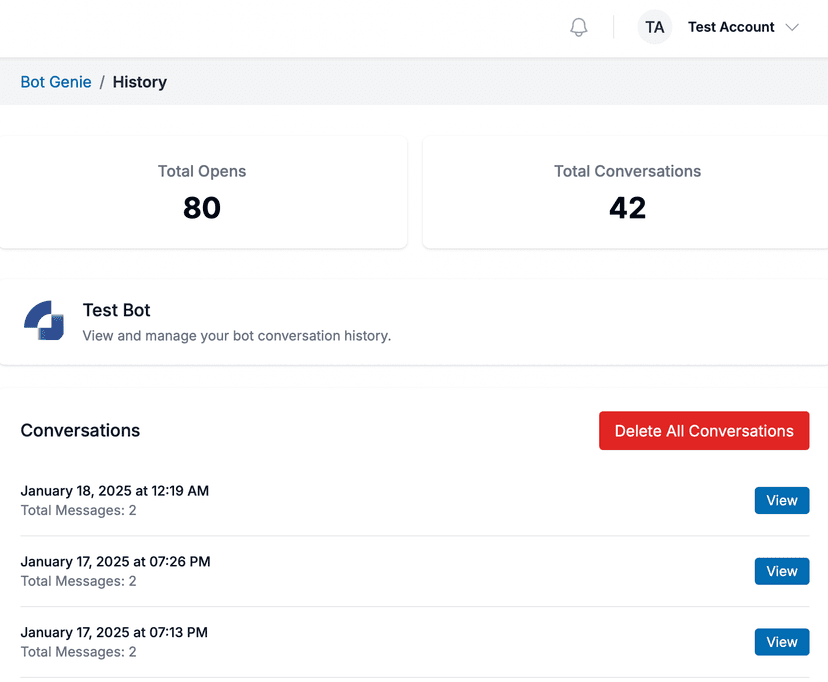Select History in the breadcrumb trail
This screenshot has width=828, height=682.
coord(139,82)
